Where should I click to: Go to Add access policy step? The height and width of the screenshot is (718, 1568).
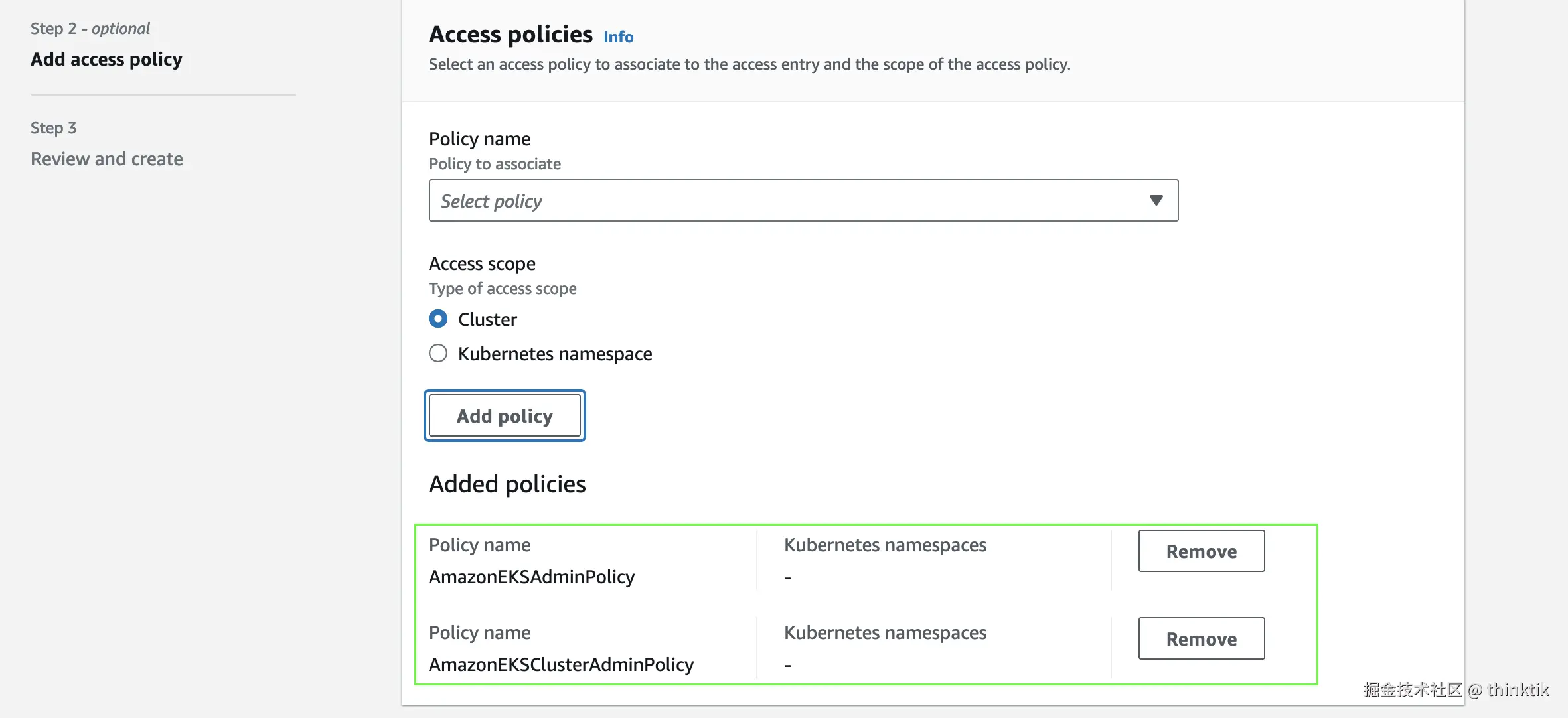tap(106, 59)
